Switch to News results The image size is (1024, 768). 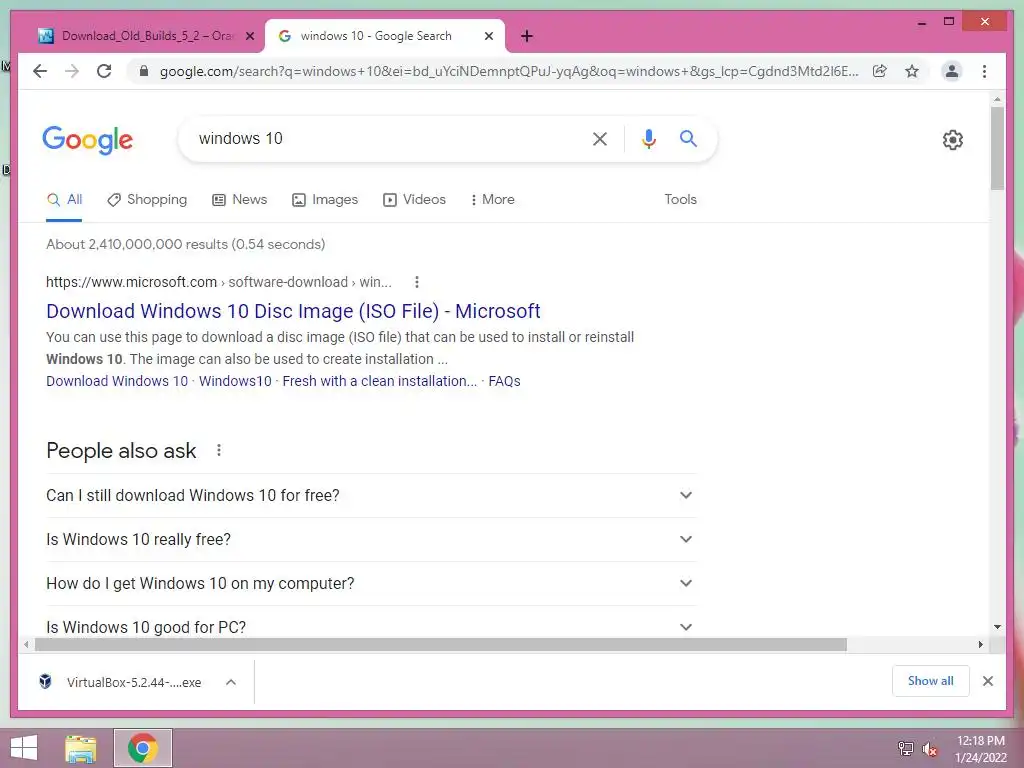tap(240, 200)
